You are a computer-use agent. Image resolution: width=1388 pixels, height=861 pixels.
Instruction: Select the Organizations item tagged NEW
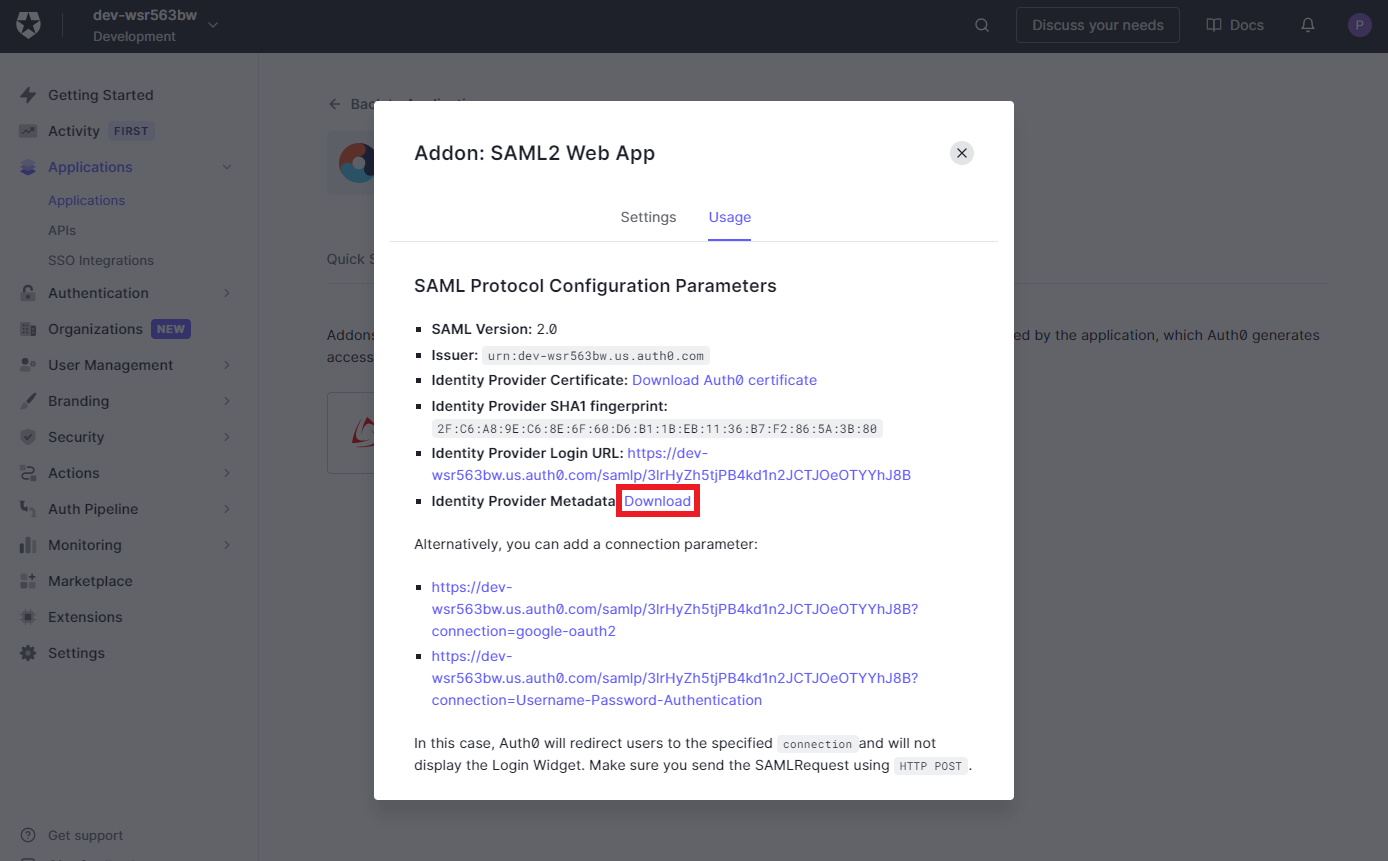click(95, 328)
